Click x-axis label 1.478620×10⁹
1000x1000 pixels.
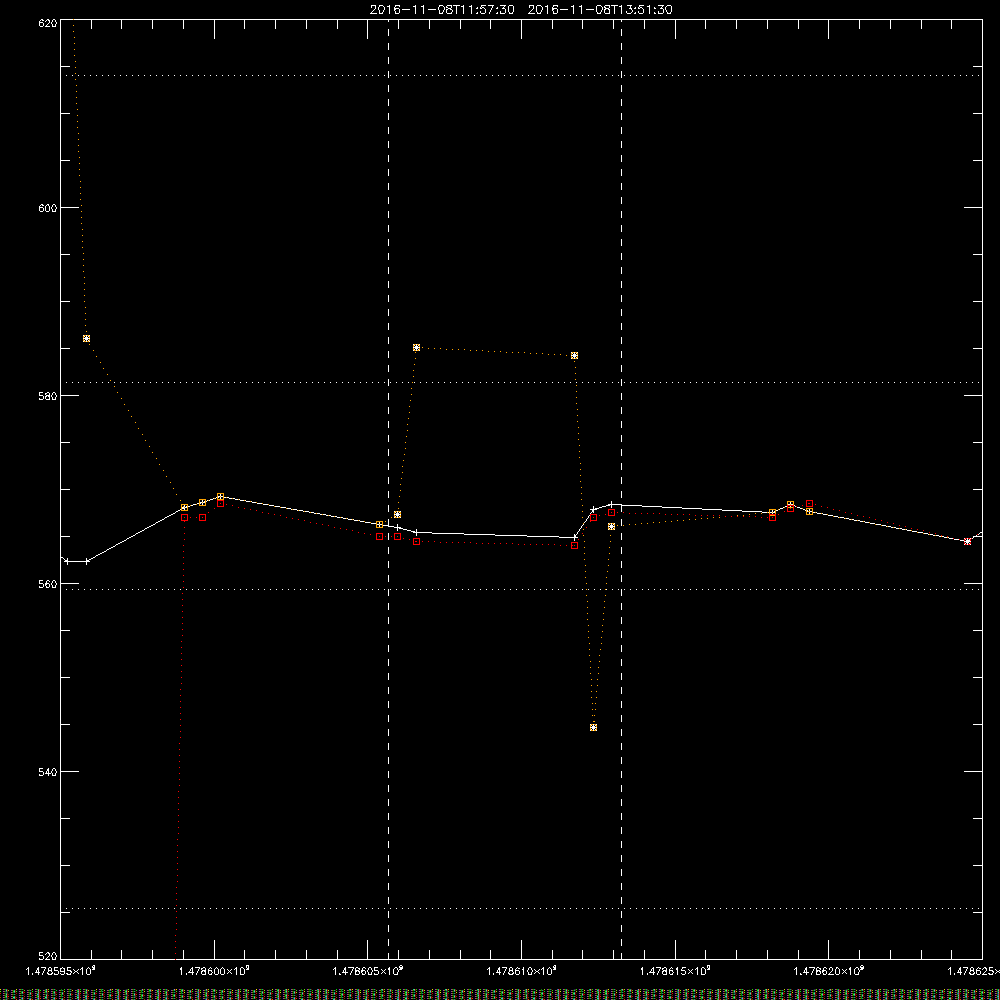(828, 971)
